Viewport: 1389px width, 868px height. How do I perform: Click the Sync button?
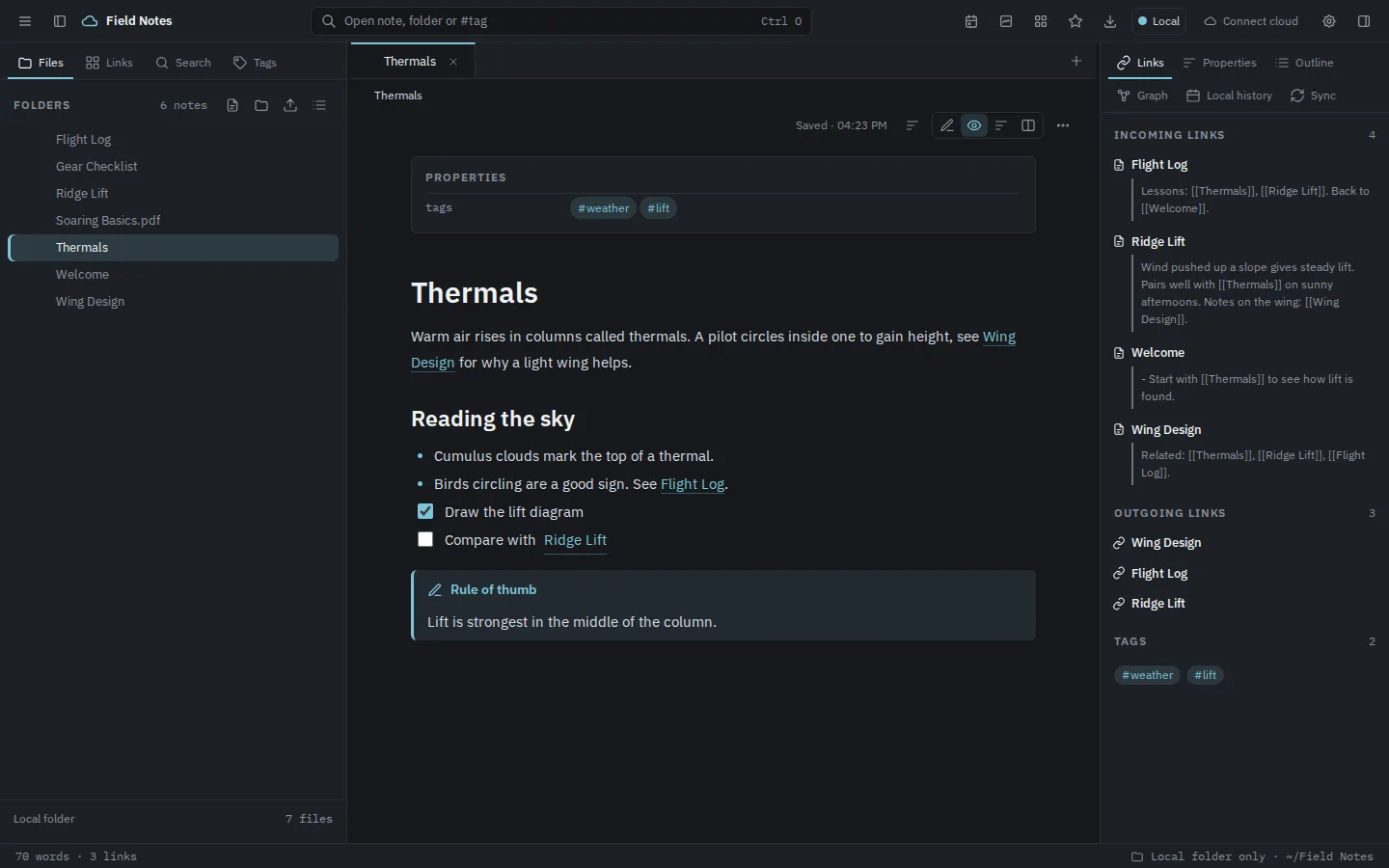click(1313, 95)
